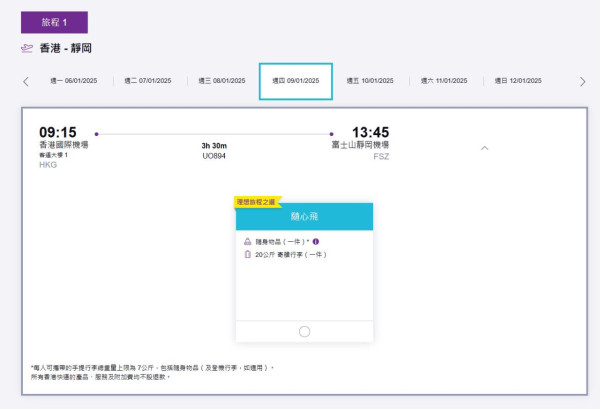Screen dimensions: 600x409
Task: Click the HKG airport code
Action: point(48,165)
